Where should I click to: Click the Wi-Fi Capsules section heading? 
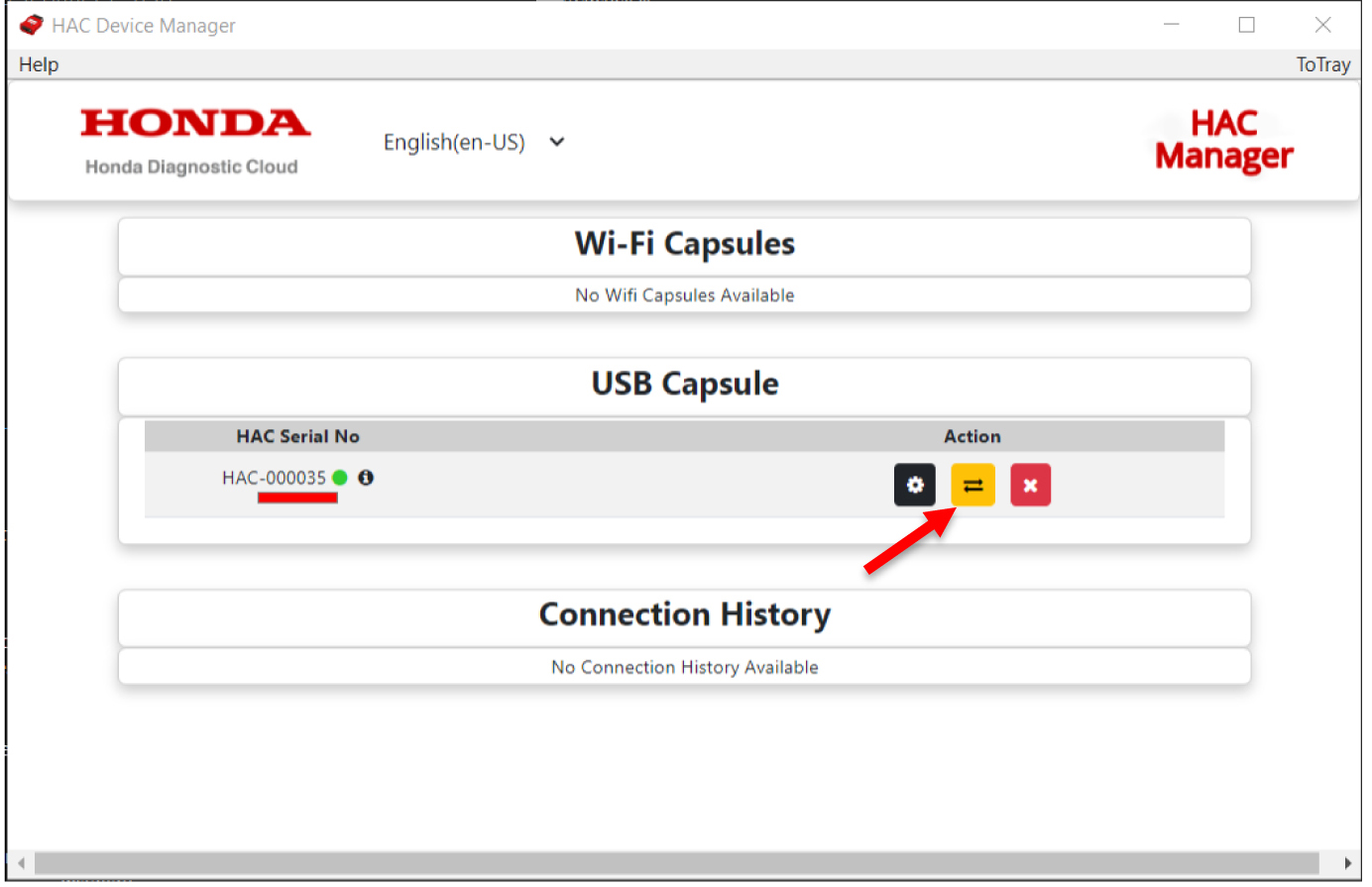coord(685,244)
